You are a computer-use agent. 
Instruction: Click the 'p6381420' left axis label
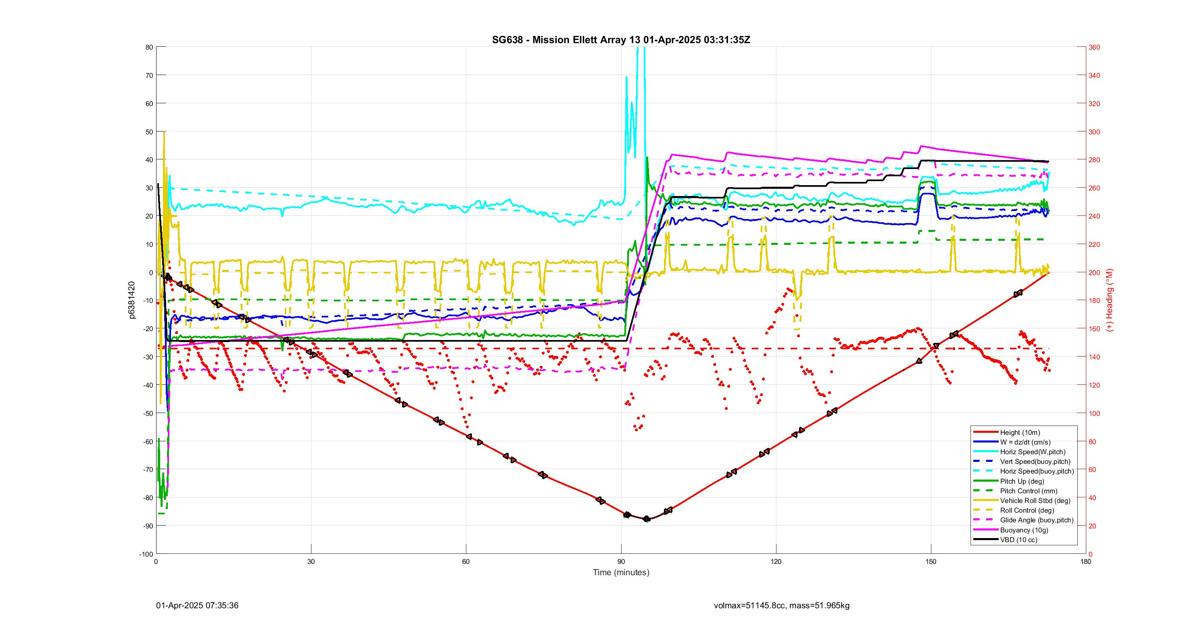[131, 300]
